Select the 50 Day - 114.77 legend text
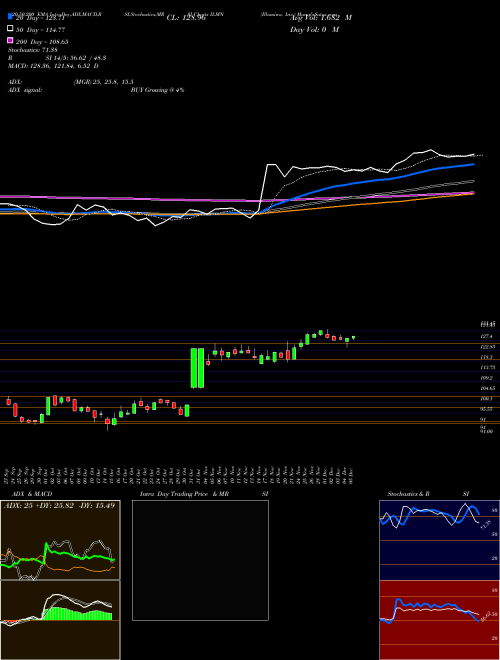This screenshot has width=500, height=660. (x=41, y=30)
